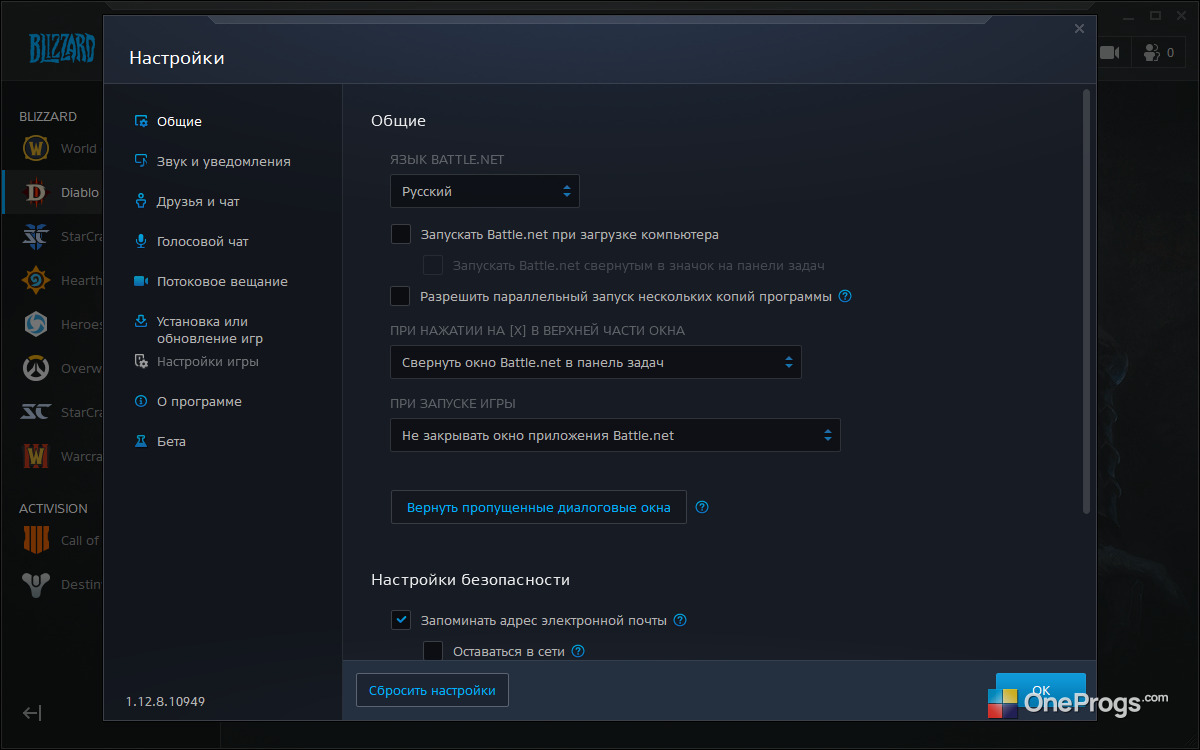Screen dimensions: 1200x750
Task: Click the info icon beside О программе
Action: tap(141, 401)
